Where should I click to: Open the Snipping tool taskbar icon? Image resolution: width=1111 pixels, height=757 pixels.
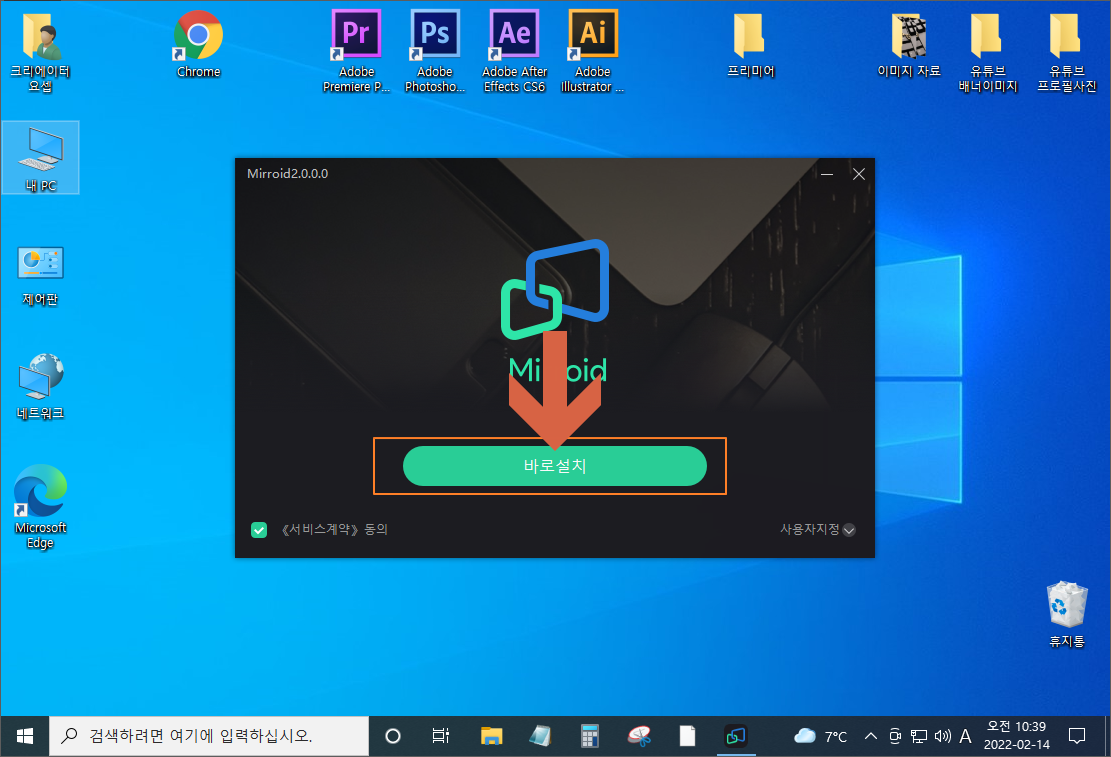pos(639,736)
